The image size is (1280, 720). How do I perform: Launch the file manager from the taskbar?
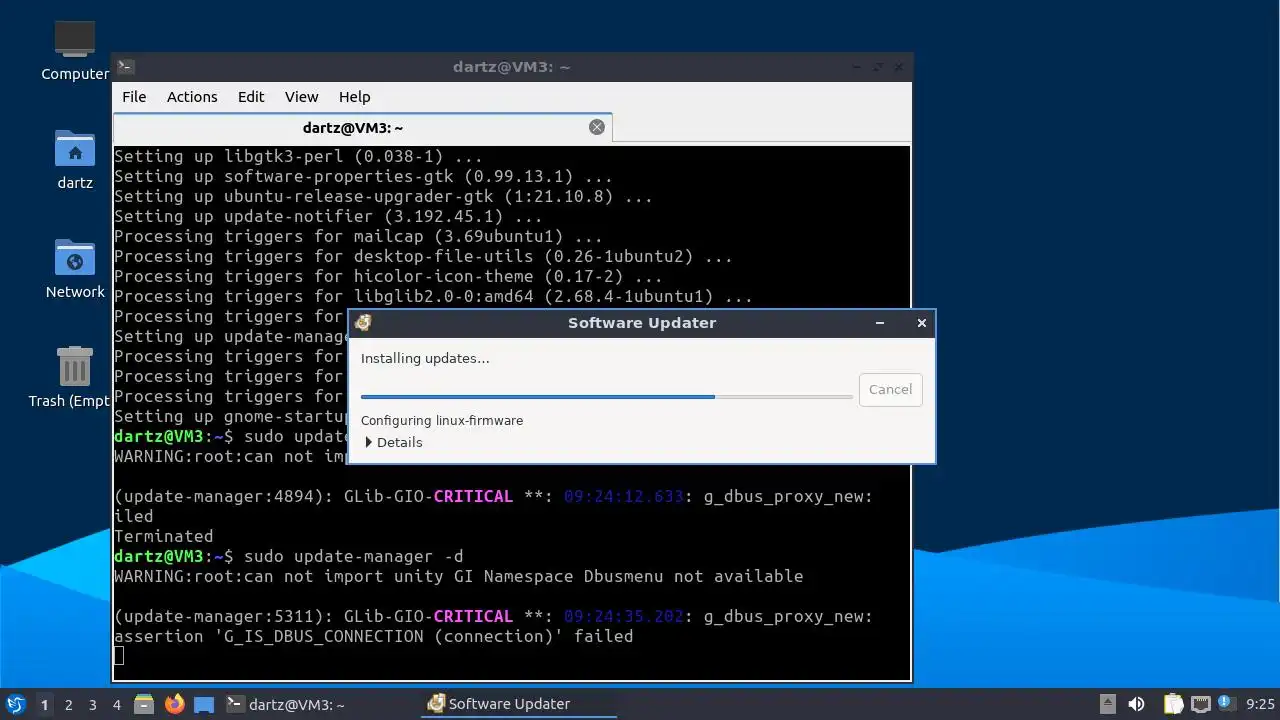[144, 704]
